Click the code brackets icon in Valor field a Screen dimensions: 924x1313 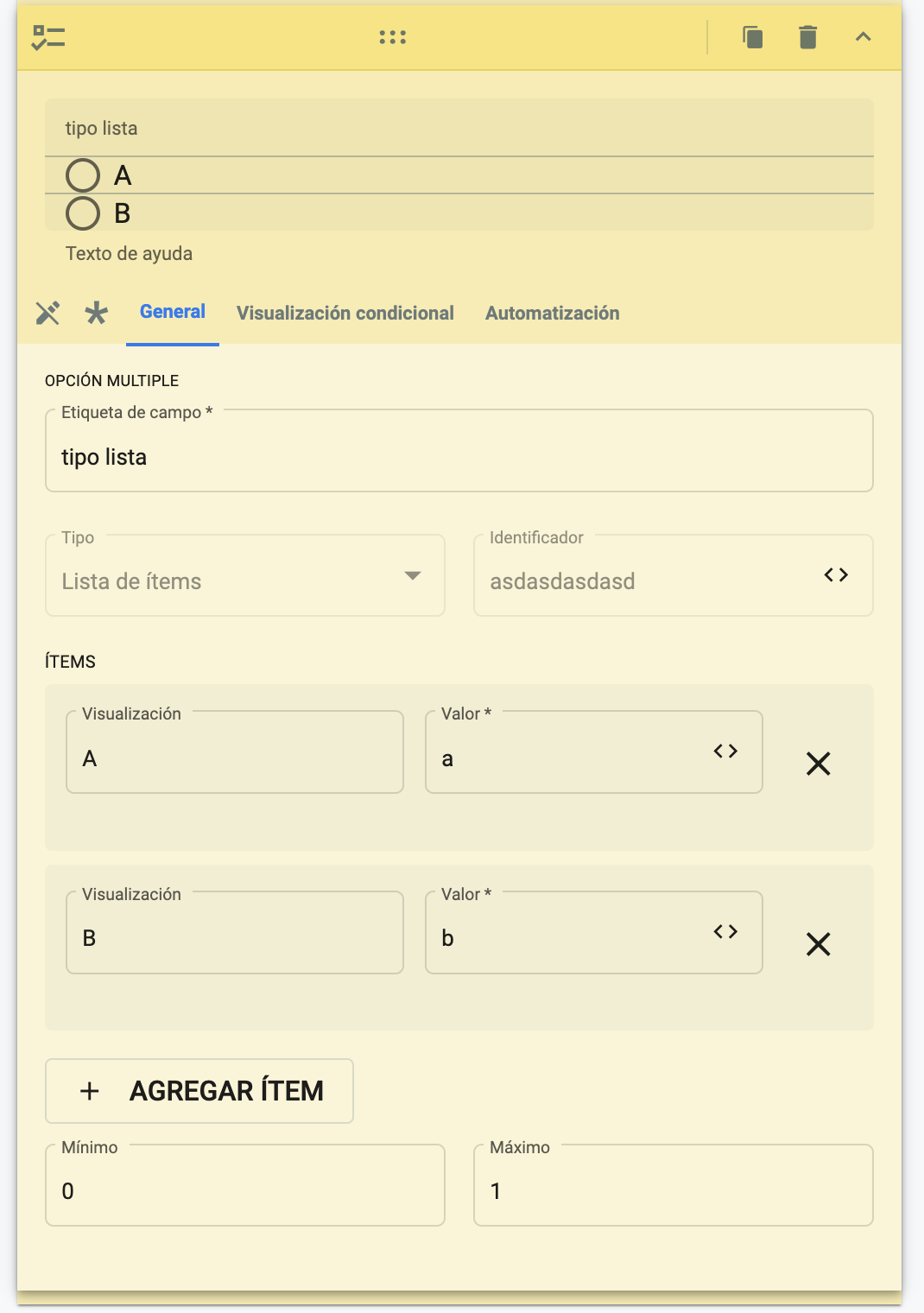click(x=725, y=752)
